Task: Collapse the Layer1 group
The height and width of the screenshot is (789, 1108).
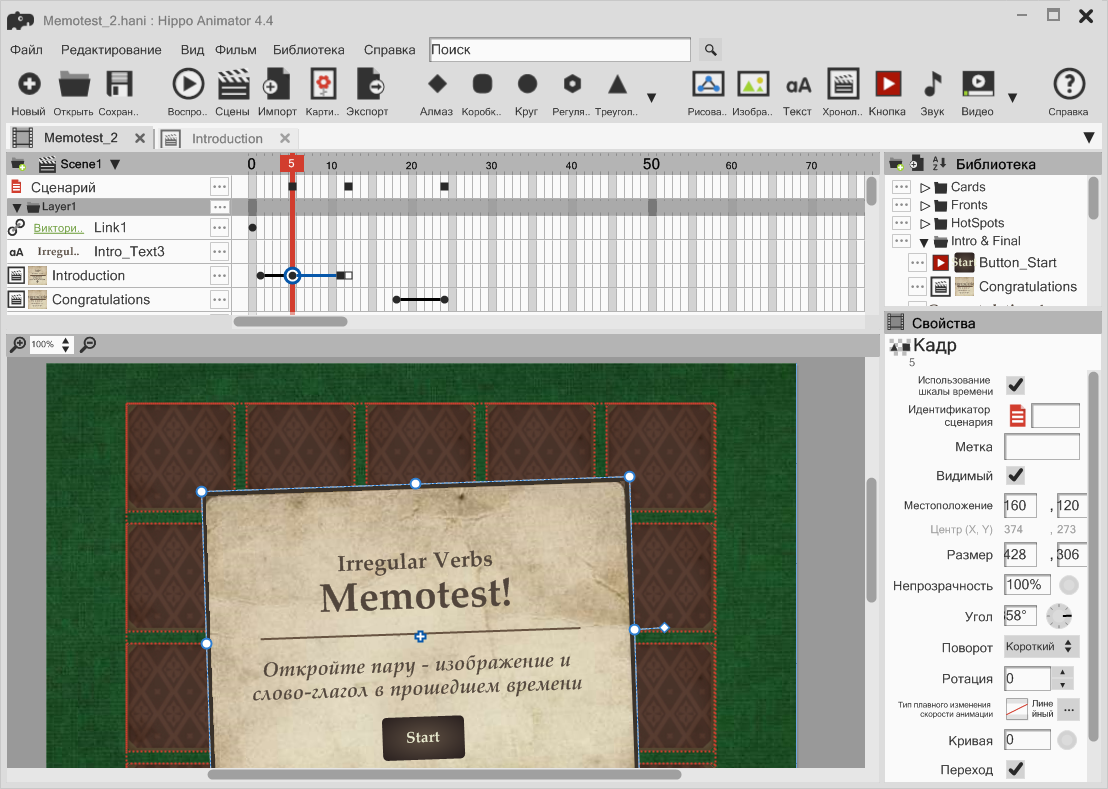Action: pyautogui.click(x=17, y=207)
